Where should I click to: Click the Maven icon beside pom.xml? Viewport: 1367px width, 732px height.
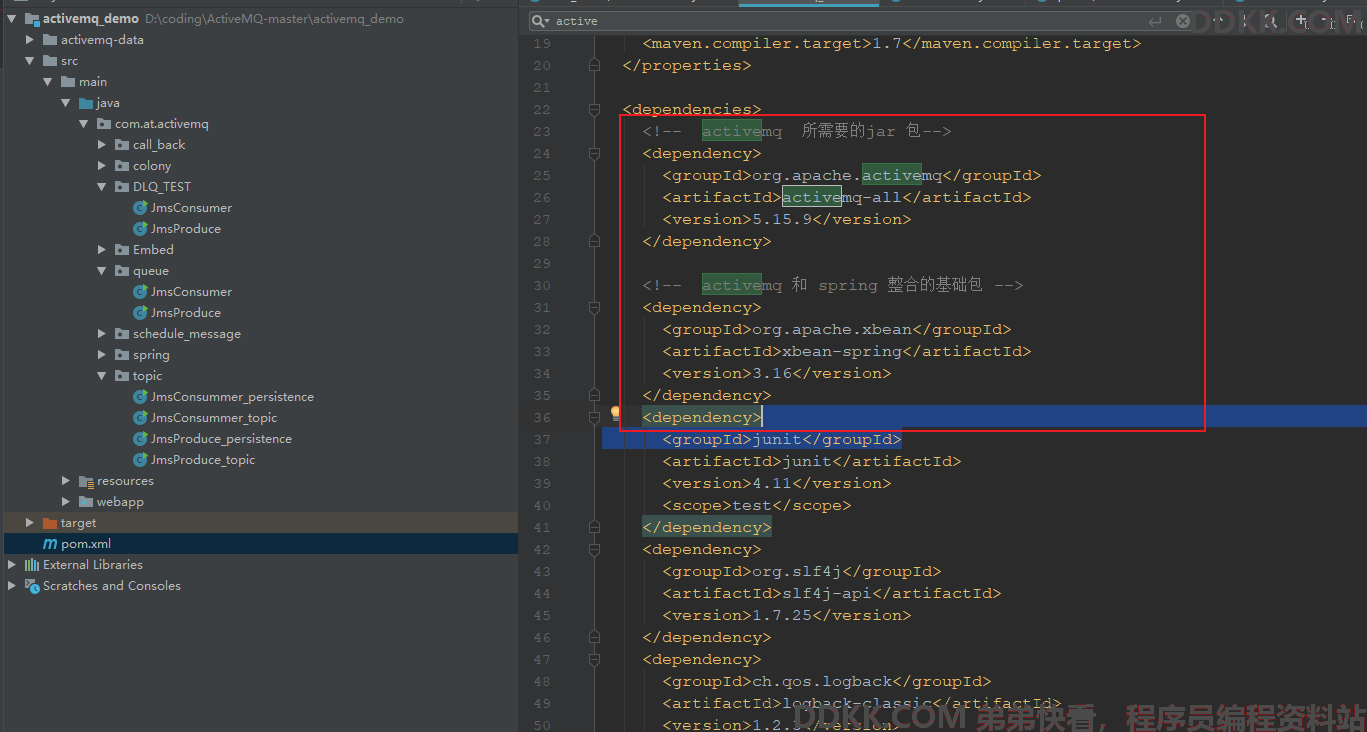click(x=50, y=544)
